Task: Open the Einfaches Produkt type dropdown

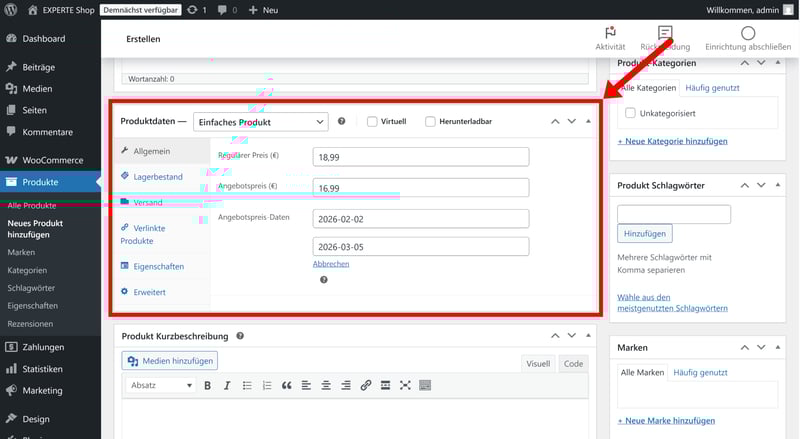Action: coord(260,122)
